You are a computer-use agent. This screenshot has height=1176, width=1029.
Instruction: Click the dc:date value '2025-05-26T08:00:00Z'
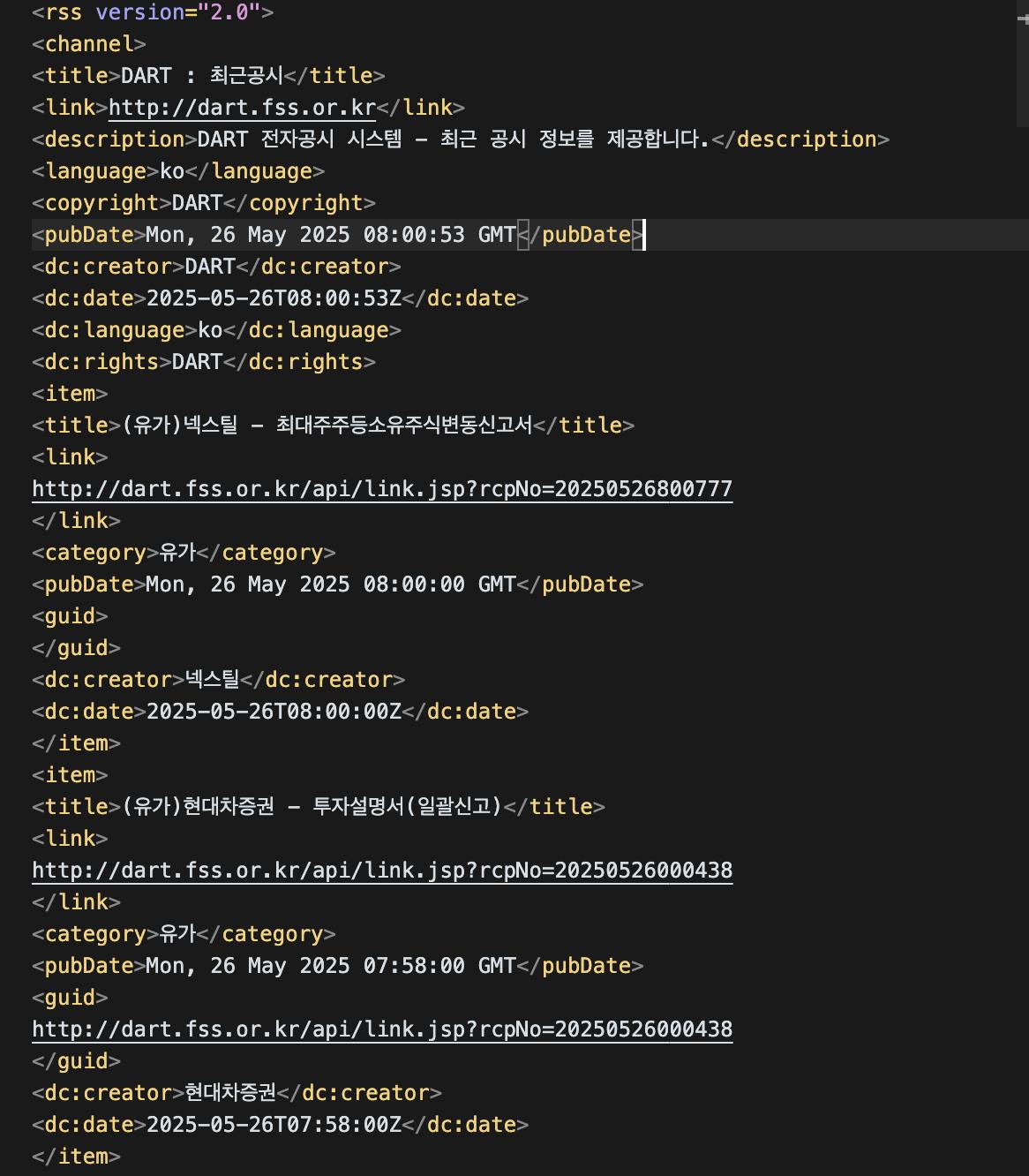click(x=274, y=712)
